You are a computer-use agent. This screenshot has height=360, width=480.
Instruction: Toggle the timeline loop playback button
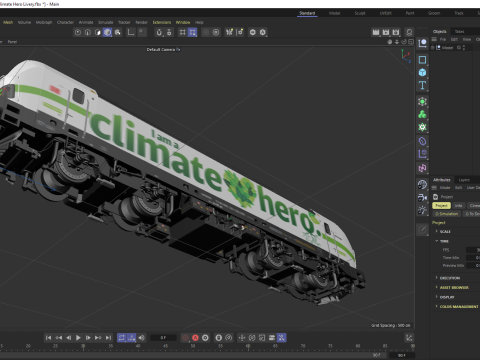(122, 338)
